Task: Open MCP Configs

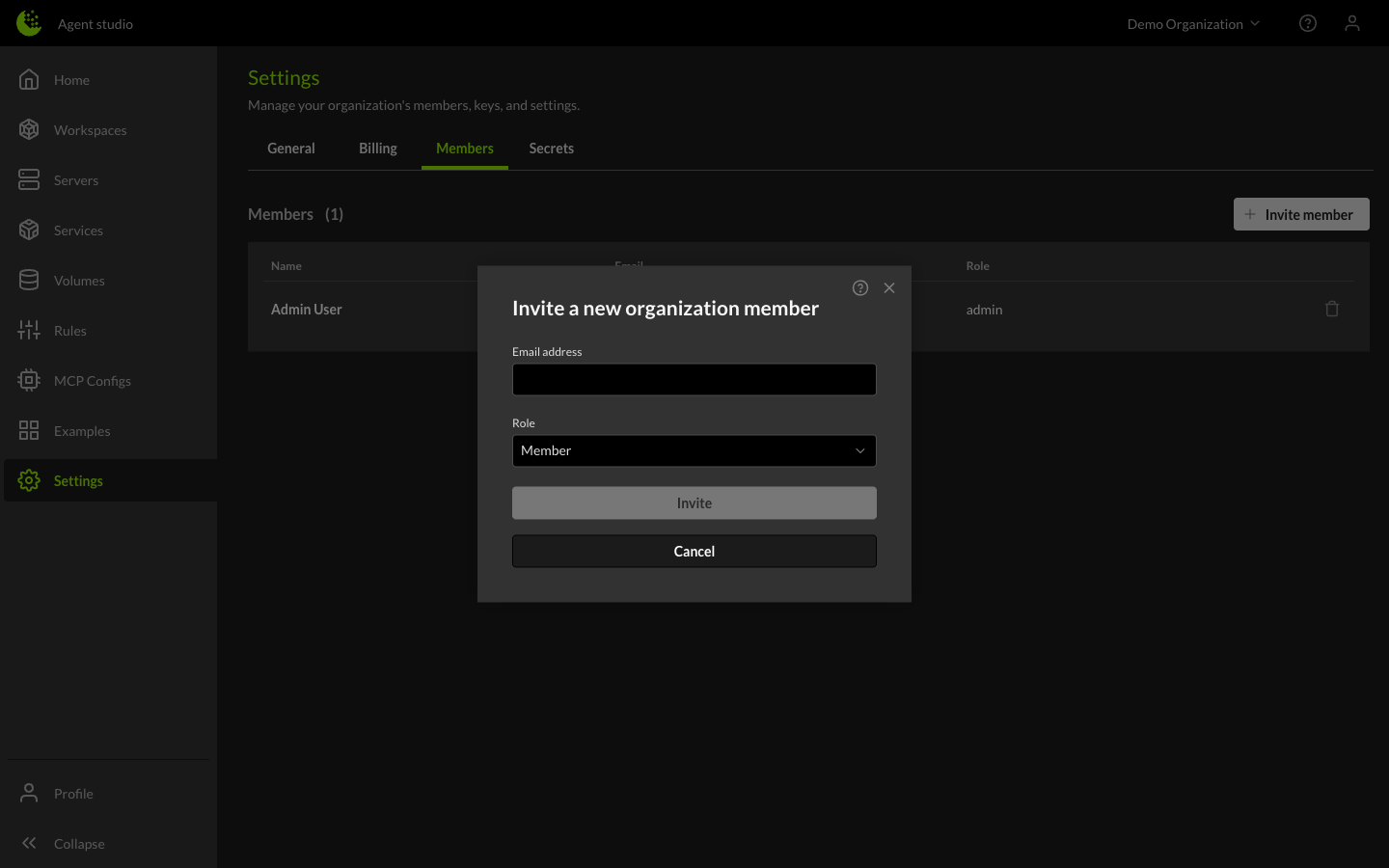Action: [92, 380]
